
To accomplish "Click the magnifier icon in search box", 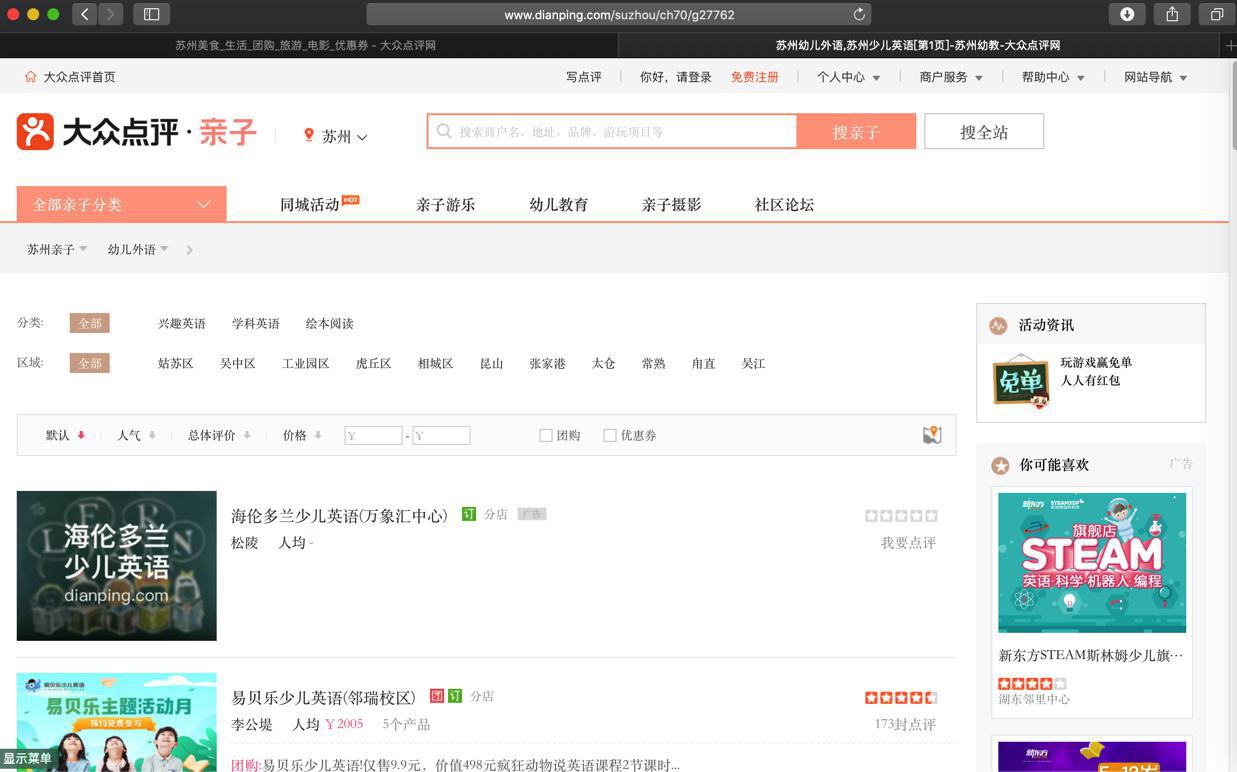I will pos(444,131).
